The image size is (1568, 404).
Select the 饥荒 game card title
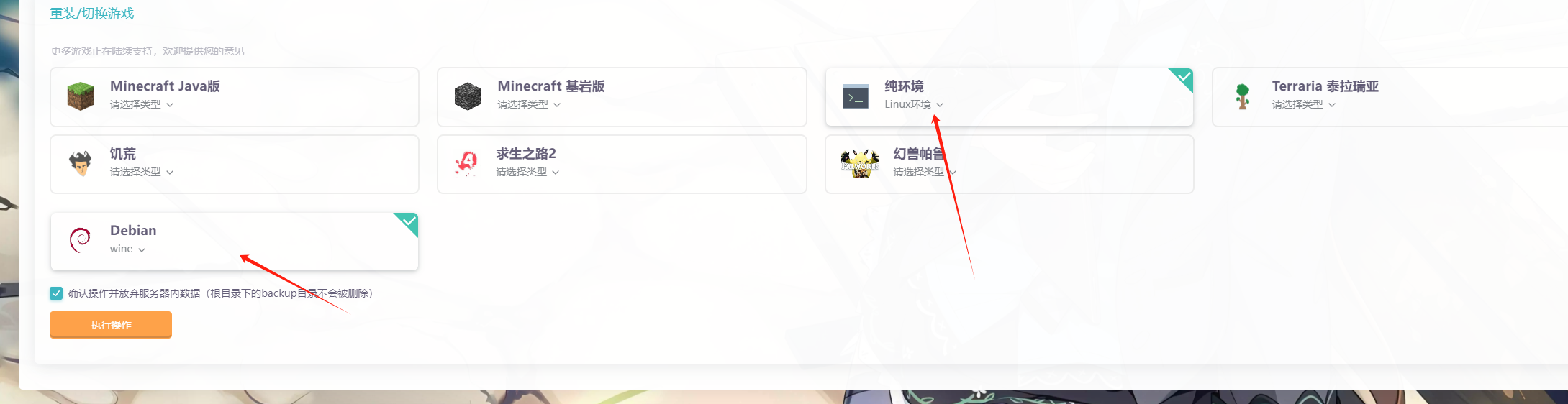click(123, 154)
